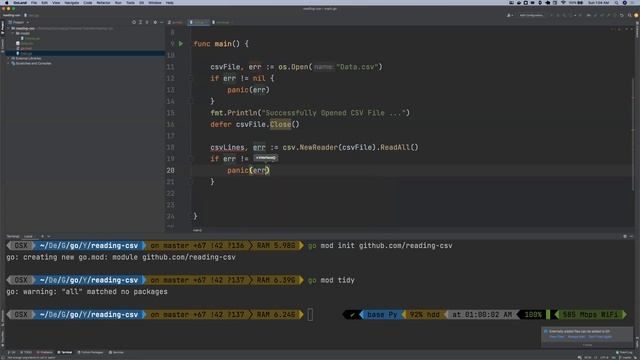Open GoLand application menu
This screenshot has width=640, height=360.
[20, 3]
